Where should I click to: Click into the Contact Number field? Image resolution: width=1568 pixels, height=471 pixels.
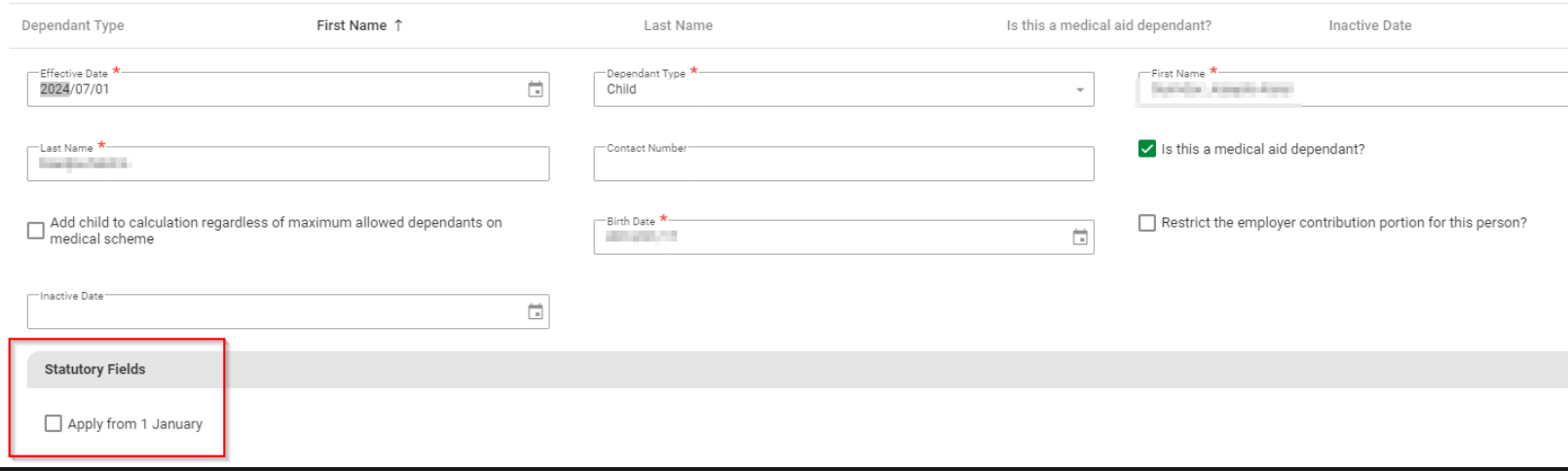point(842,164)
